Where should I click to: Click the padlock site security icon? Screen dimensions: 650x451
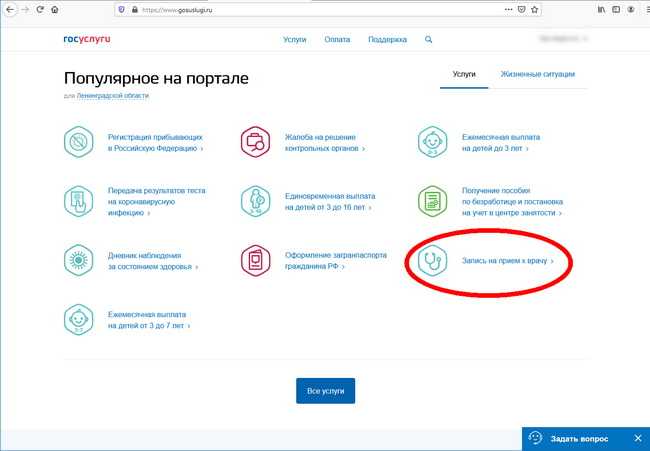[134, 10]
